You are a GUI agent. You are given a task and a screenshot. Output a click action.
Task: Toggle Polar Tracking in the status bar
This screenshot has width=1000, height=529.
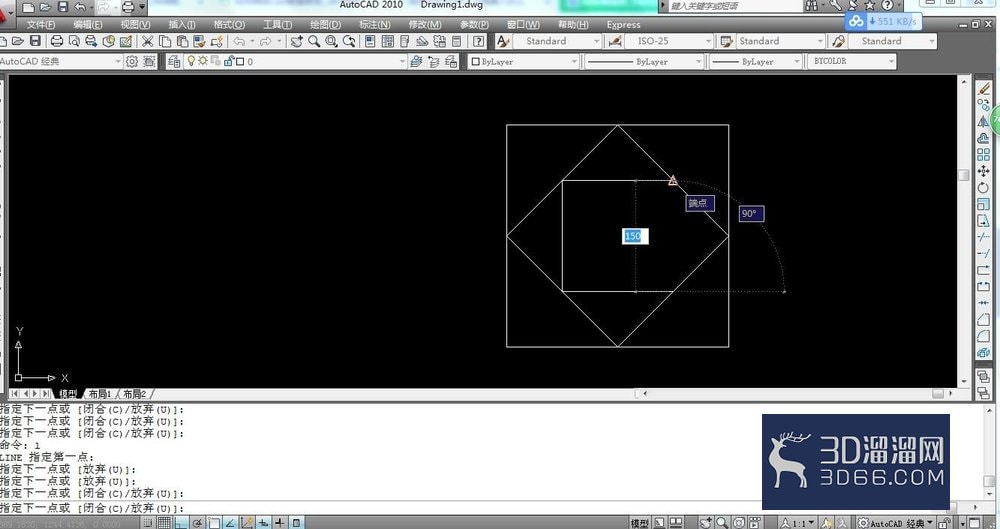(198, 523)
